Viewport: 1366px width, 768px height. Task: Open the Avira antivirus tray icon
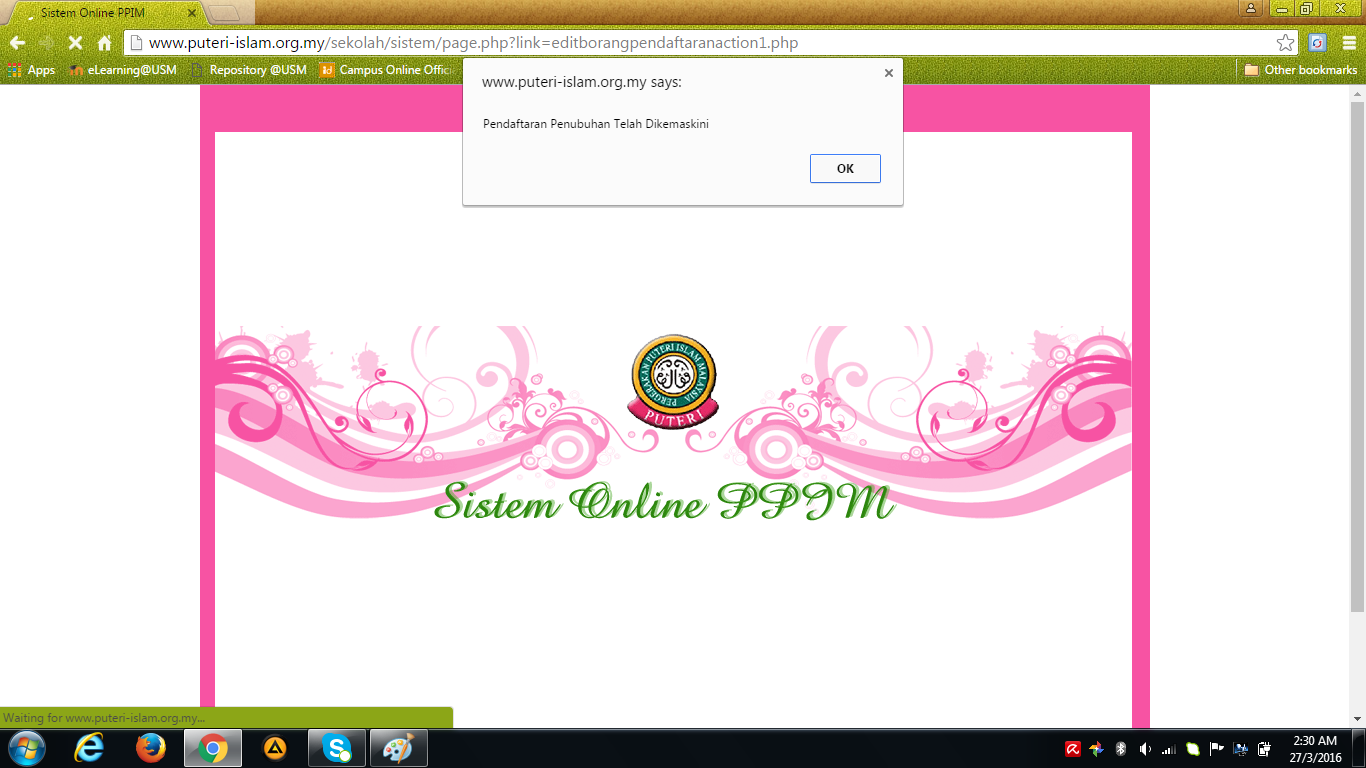[1072, 749]
